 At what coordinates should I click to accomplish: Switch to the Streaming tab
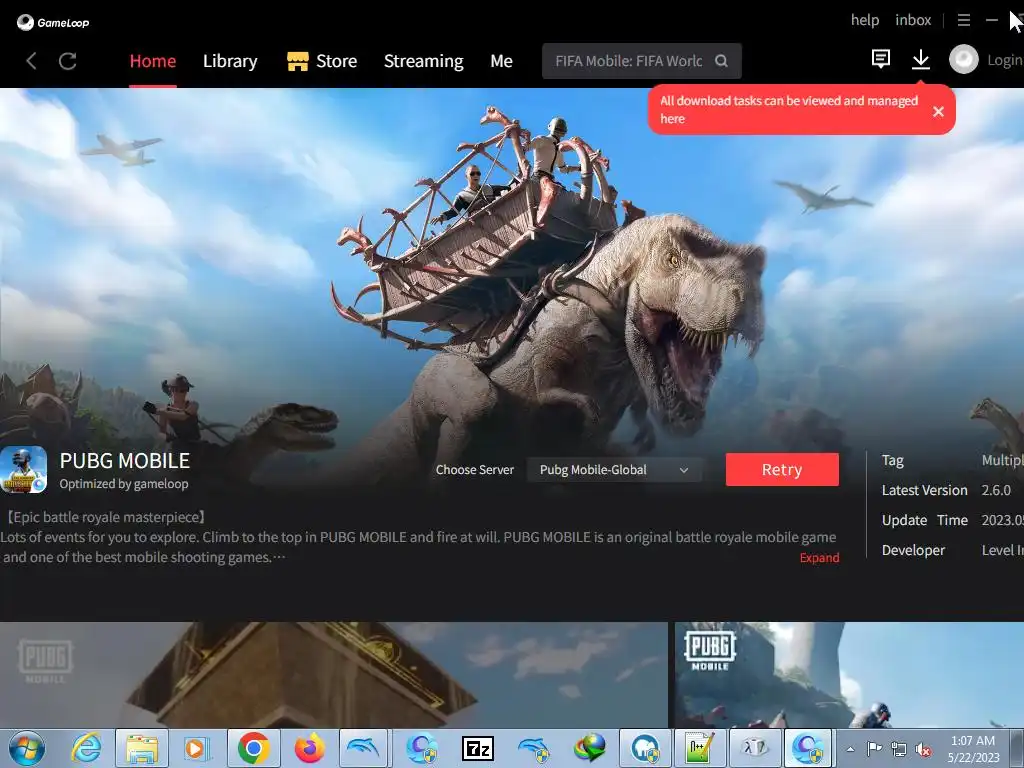coord(423,61)
